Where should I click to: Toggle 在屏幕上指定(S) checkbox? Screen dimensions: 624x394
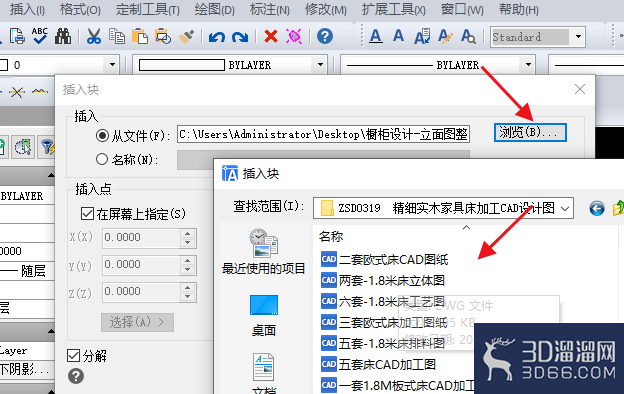88,214
